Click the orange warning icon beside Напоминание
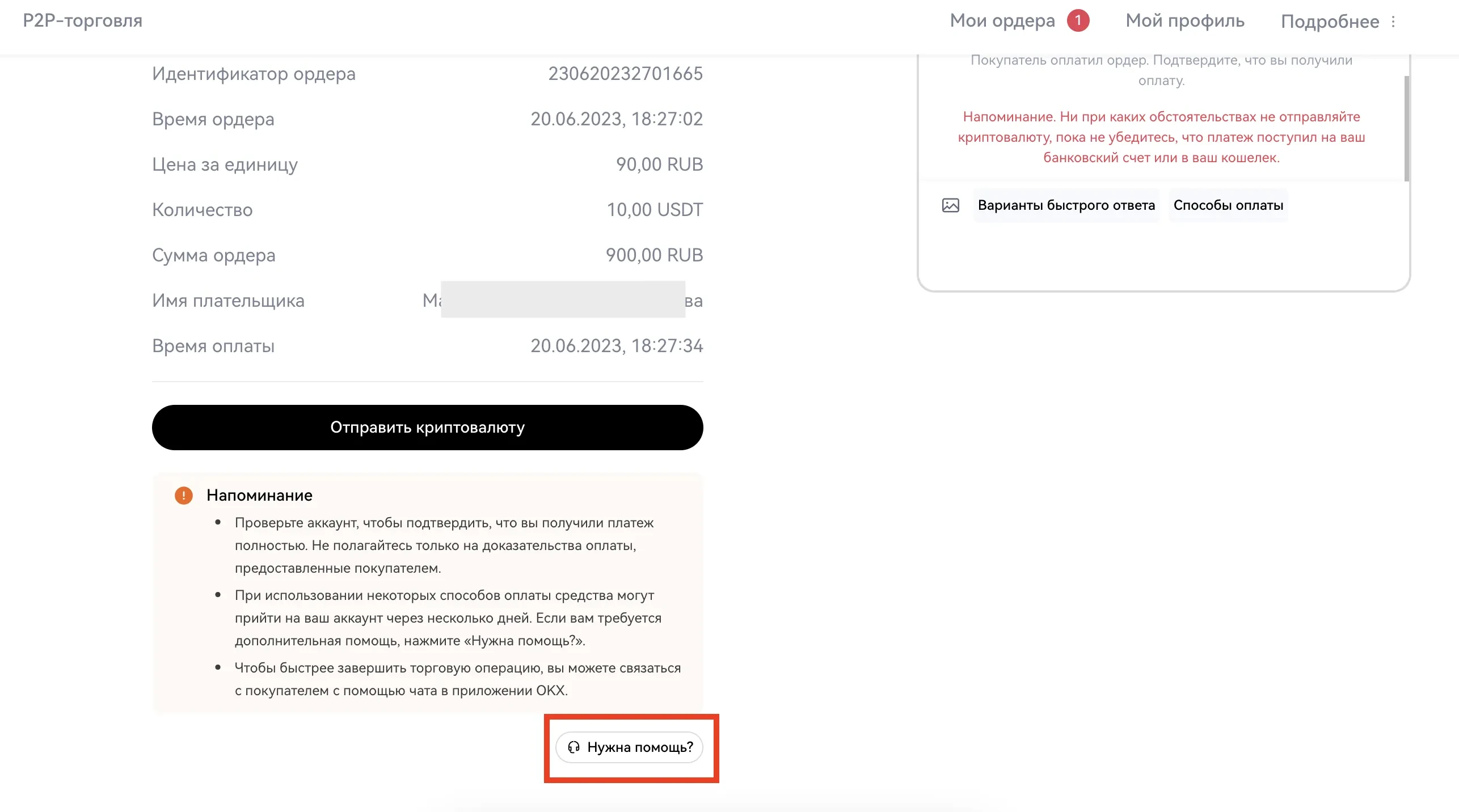The width and height of the screenshot is (1459, 812). (x=183, y=496)
